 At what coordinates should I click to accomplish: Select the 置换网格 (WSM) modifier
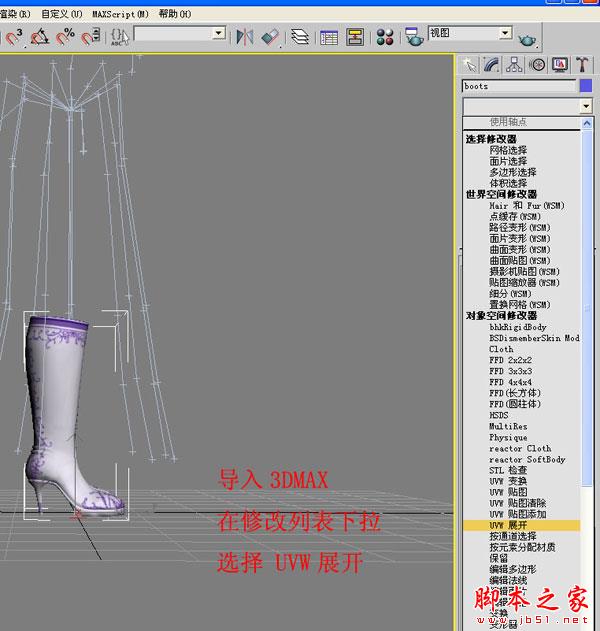pyautogui.click(x=522, y=305)
